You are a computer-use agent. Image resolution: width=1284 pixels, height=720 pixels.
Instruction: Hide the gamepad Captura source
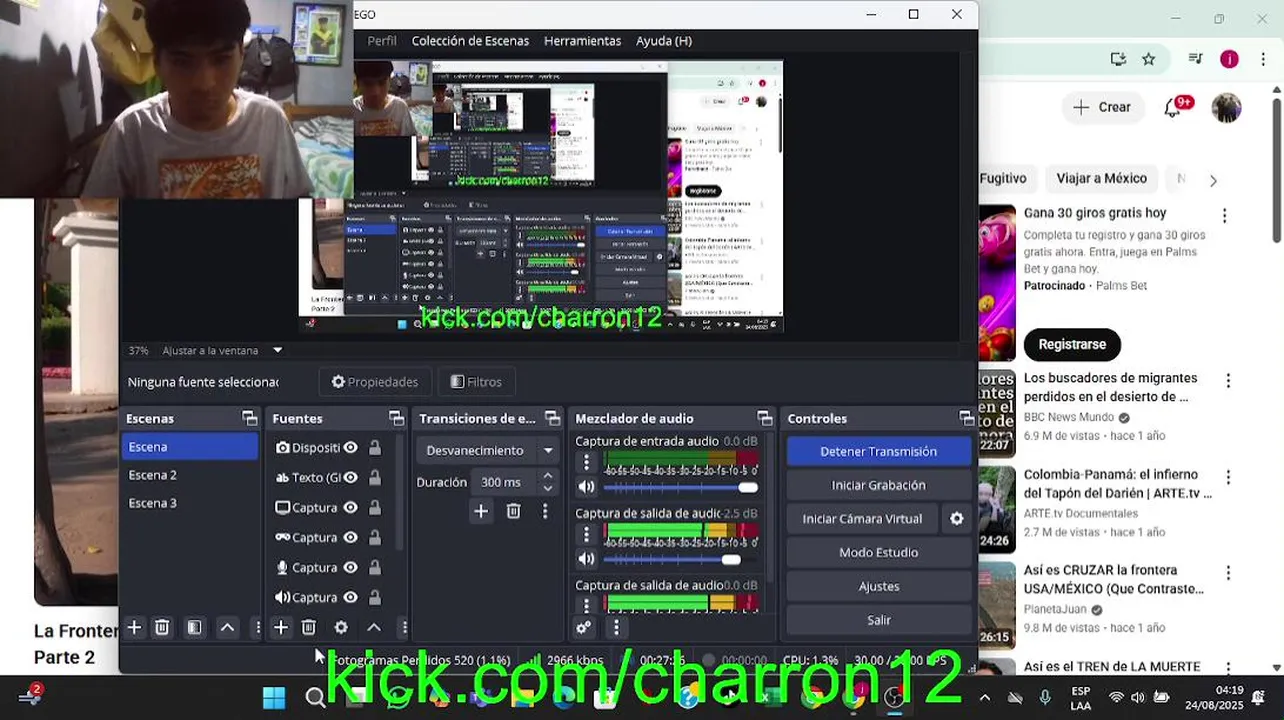[x=351, y=538]
